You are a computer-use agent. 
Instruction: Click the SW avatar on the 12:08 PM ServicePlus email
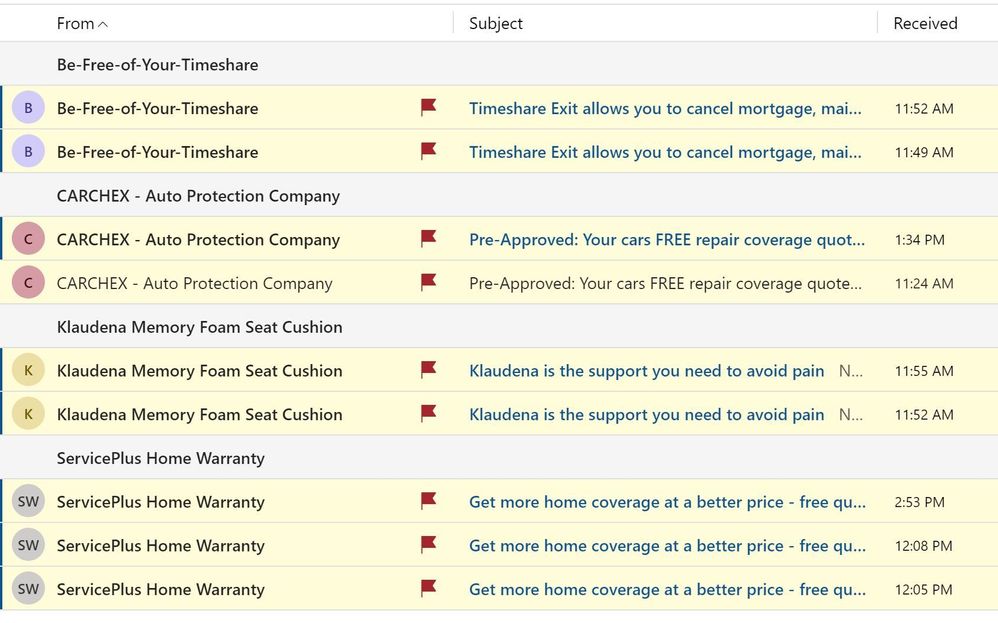coord(28,545)
